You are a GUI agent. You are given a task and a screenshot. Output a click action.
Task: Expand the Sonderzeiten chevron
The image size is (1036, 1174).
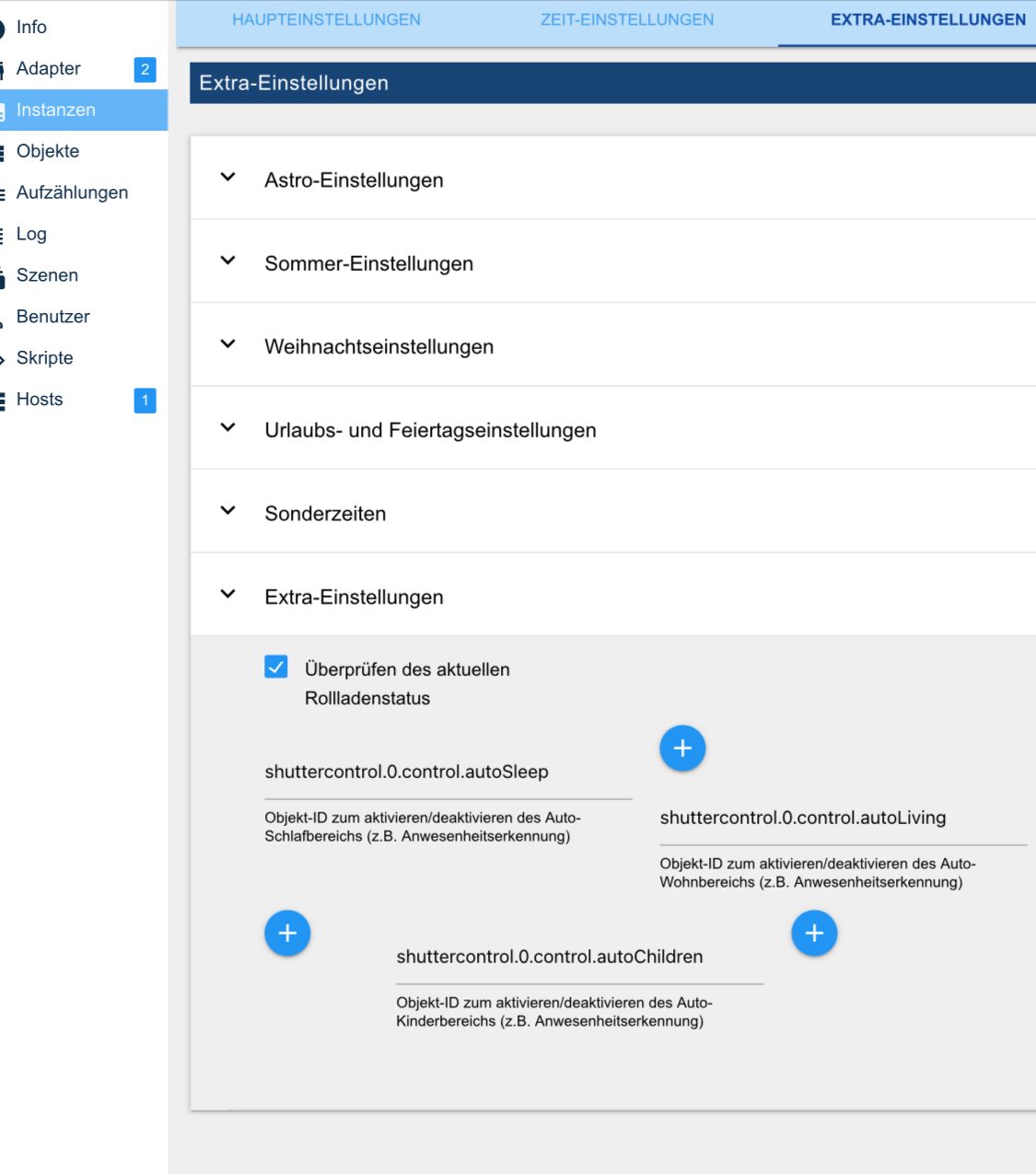228,511
